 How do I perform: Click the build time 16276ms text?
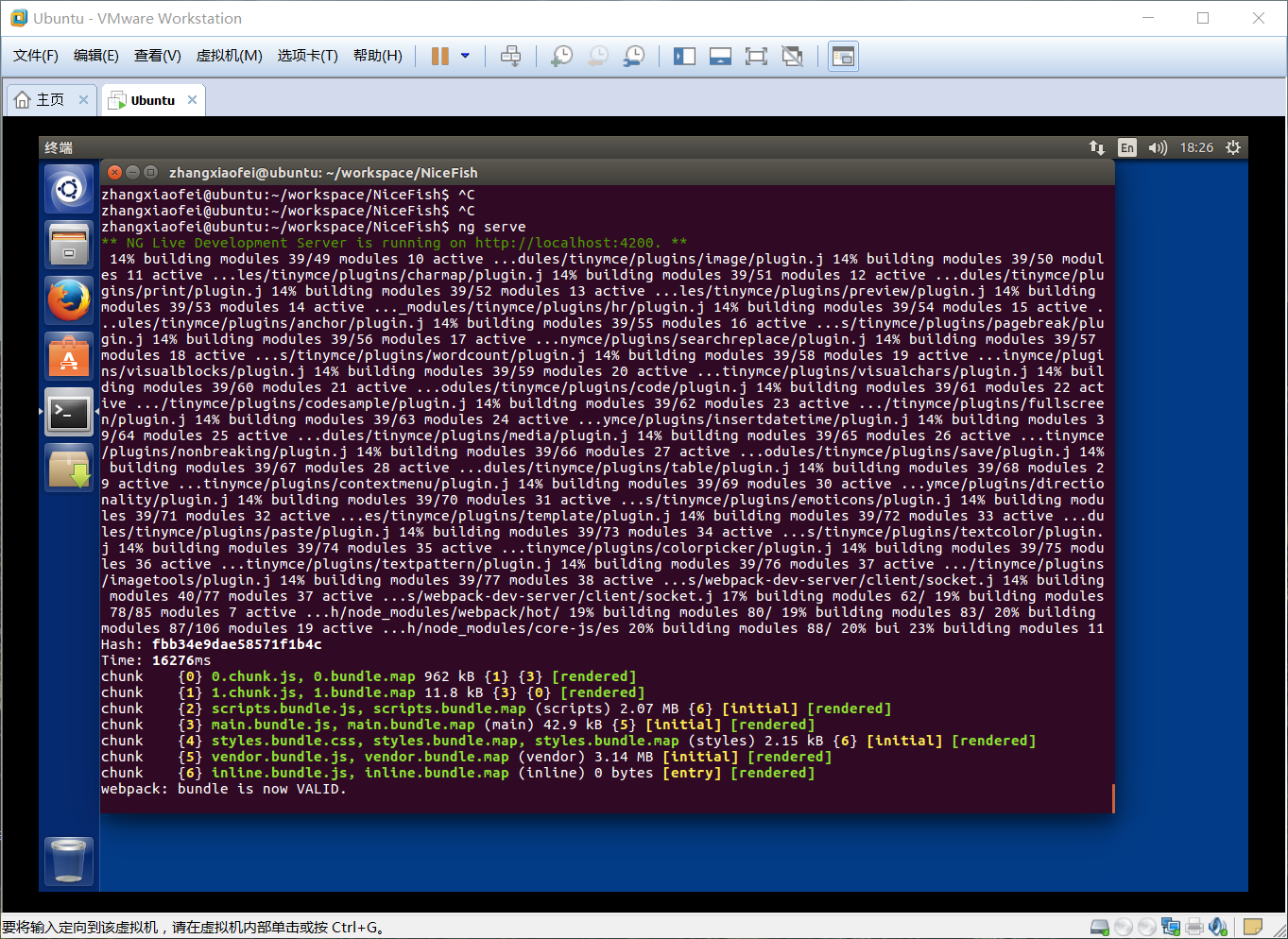pyautogui.click(x=181, y=660)
